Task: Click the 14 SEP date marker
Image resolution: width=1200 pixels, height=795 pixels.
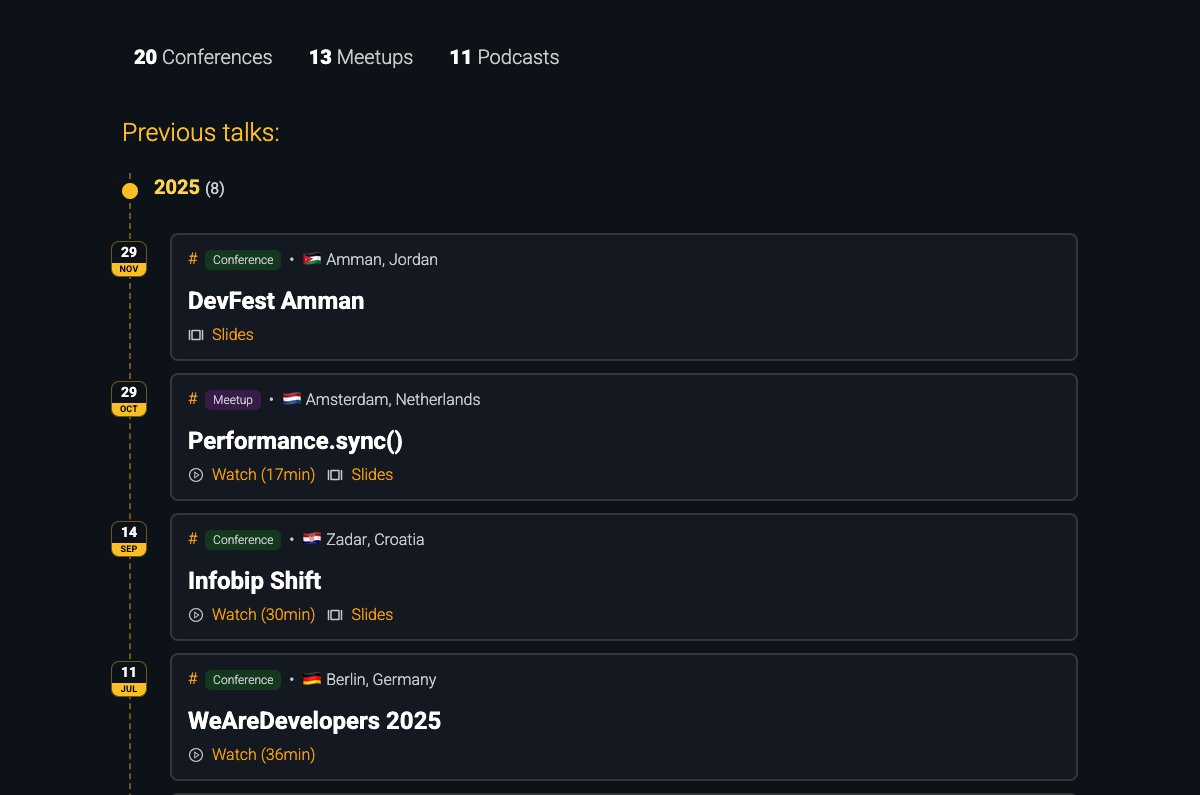Action: tap(129, 539)
